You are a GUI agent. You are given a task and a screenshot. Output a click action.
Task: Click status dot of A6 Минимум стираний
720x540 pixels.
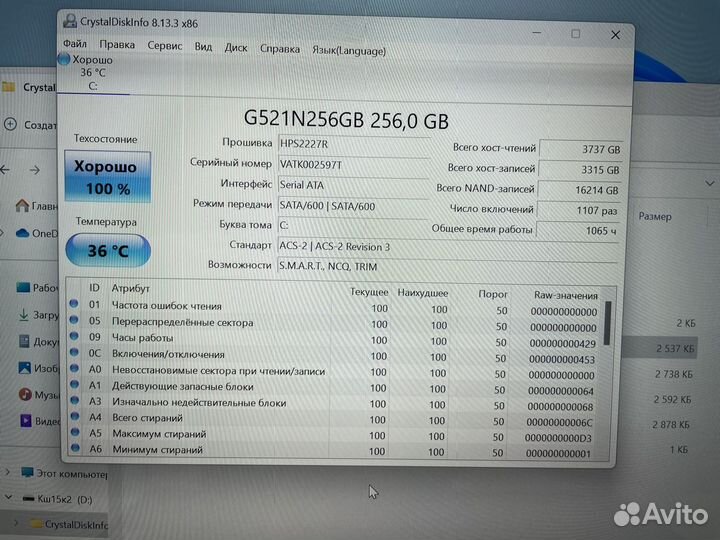76,448
